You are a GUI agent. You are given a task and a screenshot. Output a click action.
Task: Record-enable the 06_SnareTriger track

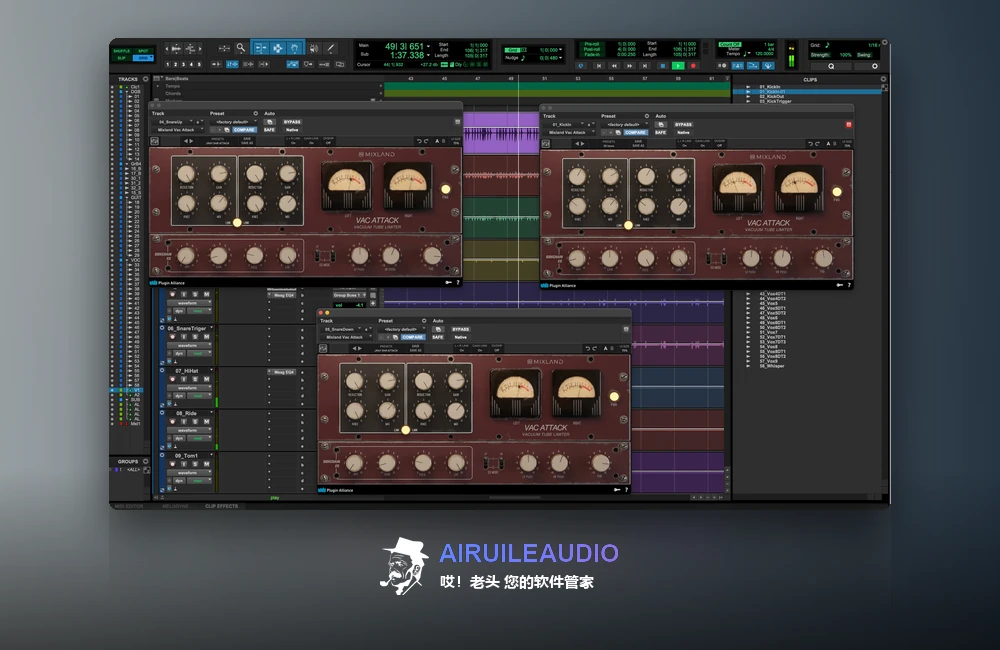point(172,337)
